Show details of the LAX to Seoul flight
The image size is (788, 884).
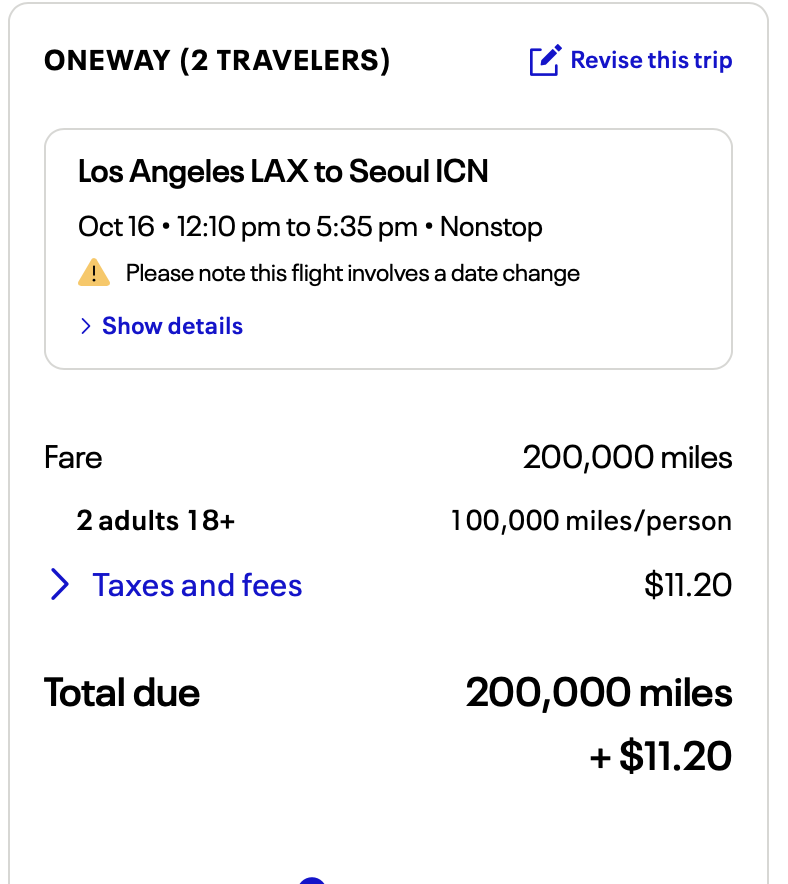click(x=172, y=326)
